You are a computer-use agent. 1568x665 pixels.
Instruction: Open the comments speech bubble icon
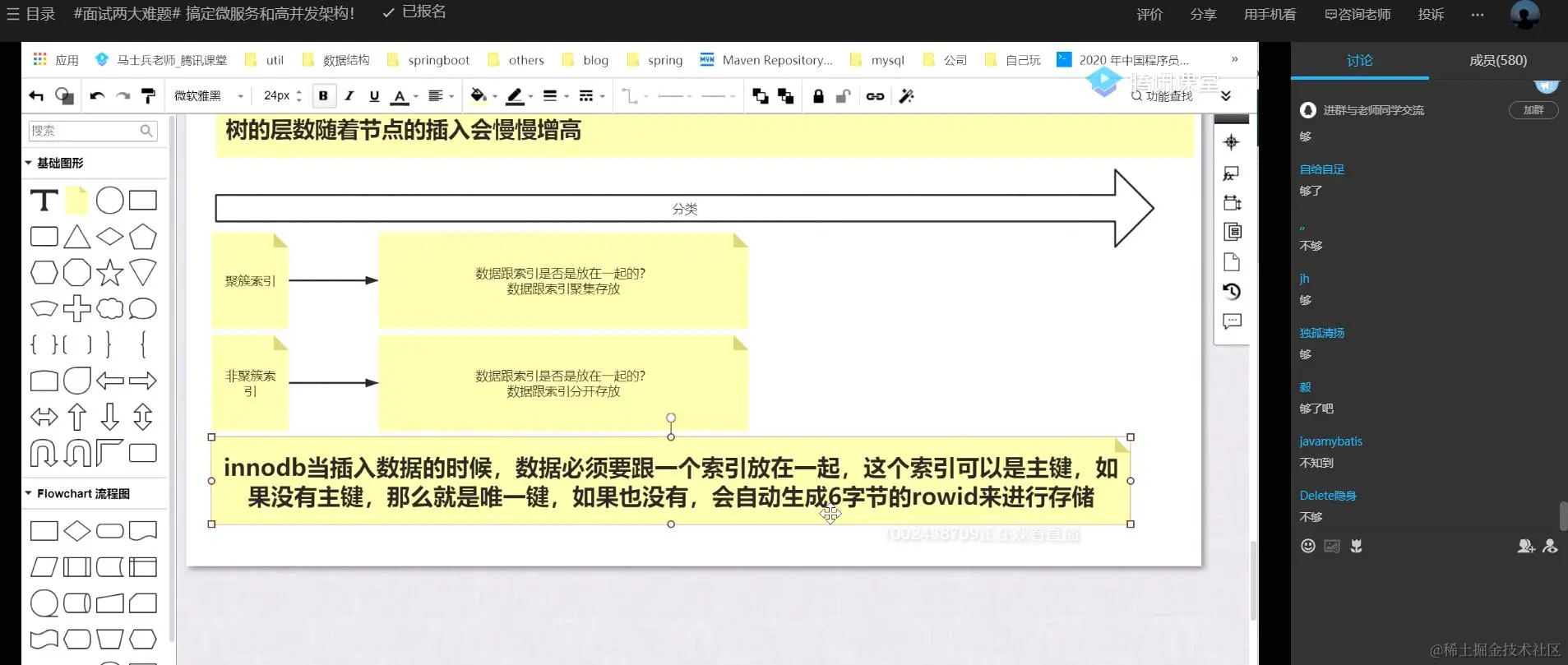pyautogui.click(x=1231, y=321)
